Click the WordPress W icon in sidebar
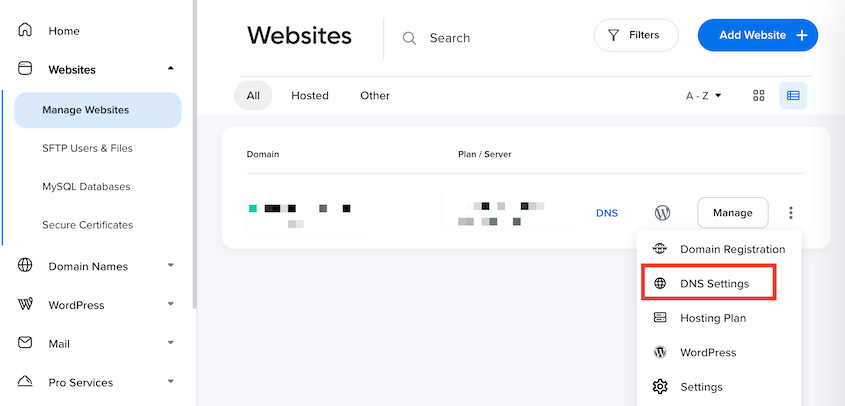 click(x=25, y=304)
